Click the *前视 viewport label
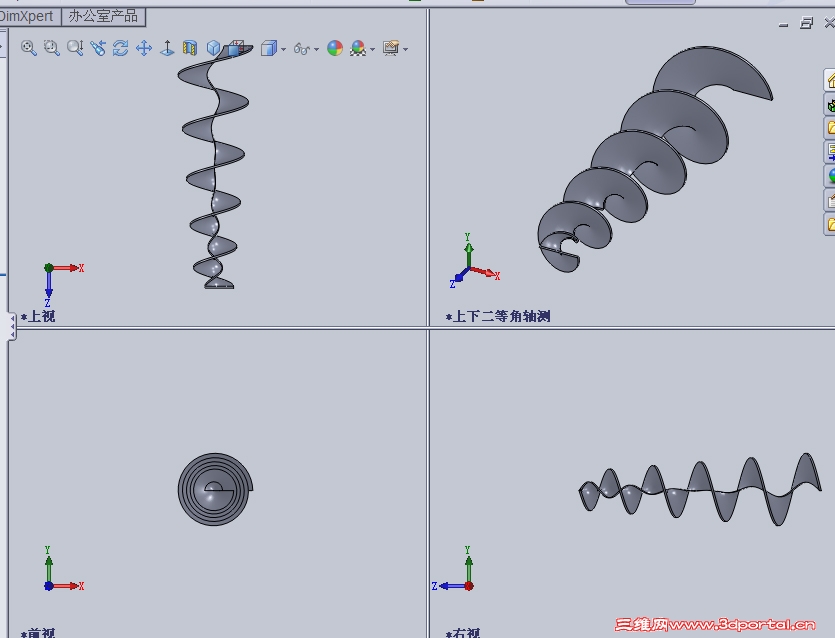This screenshot has height=638, width=835. 38,633
